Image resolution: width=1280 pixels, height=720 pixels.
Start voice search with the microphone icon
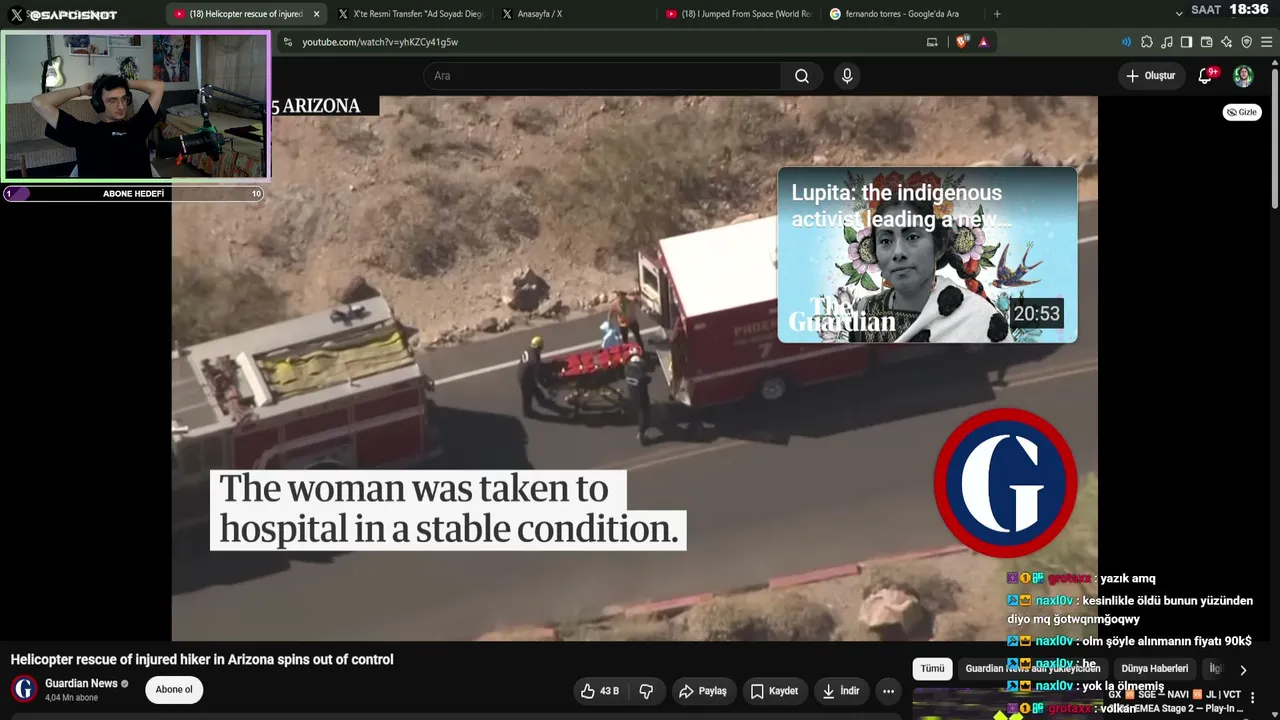pos(847,76)
